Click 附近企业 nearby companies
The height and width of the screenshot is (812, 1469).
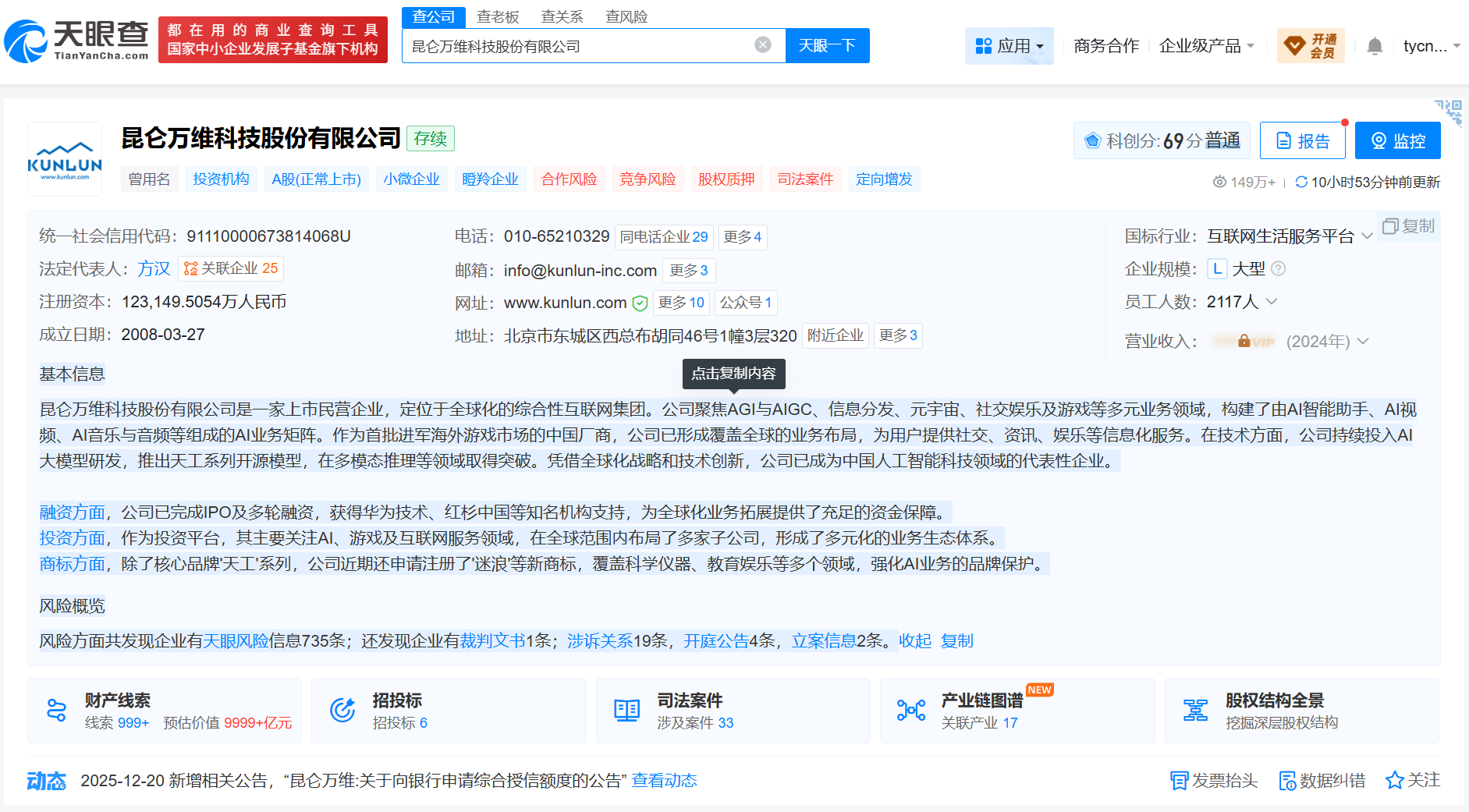pyautogui.click(x=836, y=335)
